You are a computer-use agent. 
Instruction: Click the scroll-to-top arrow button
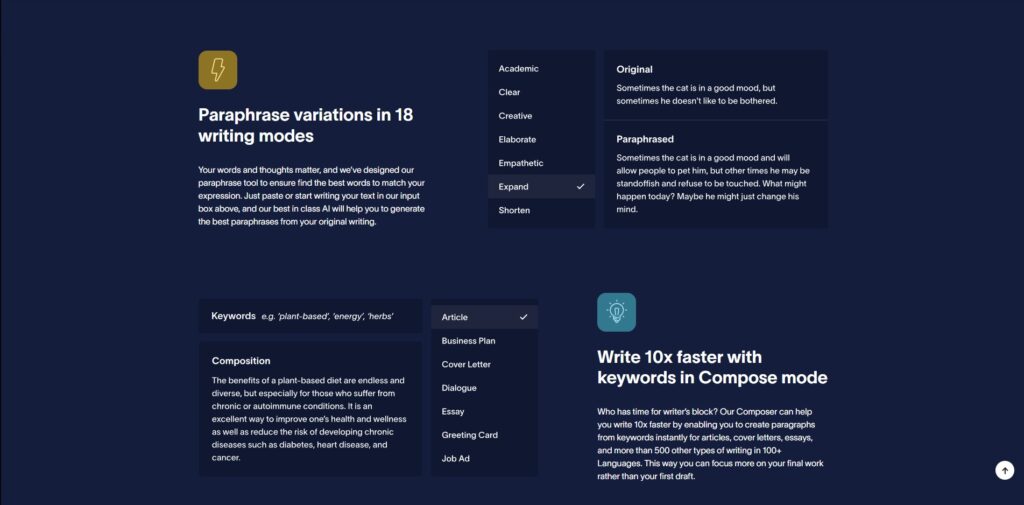1004,470
